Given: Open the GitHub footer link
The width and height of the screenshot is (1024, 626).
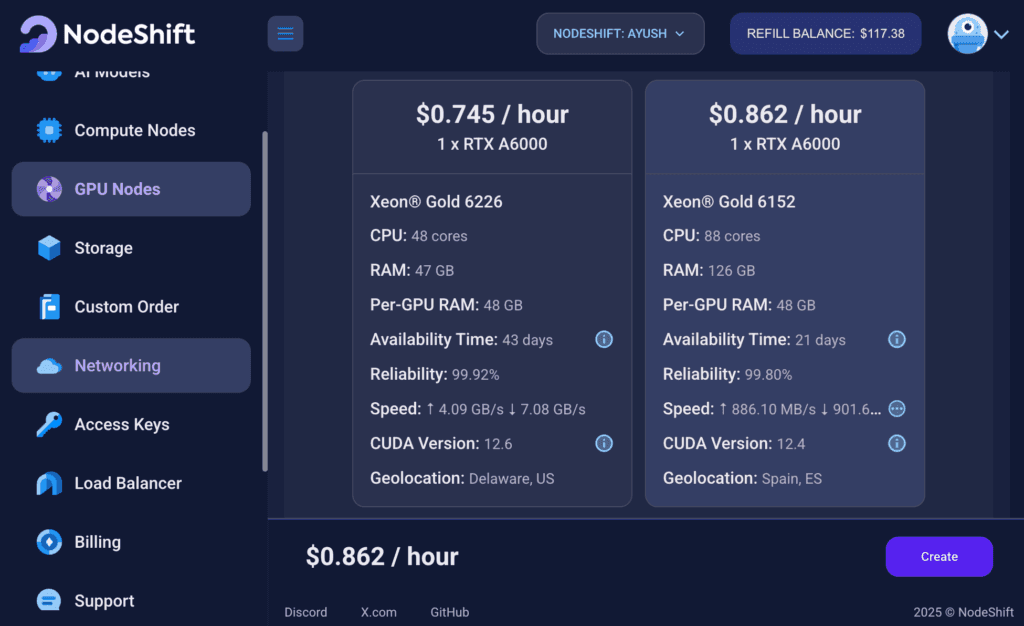Looking at the screenshot, I should [449, 612].
